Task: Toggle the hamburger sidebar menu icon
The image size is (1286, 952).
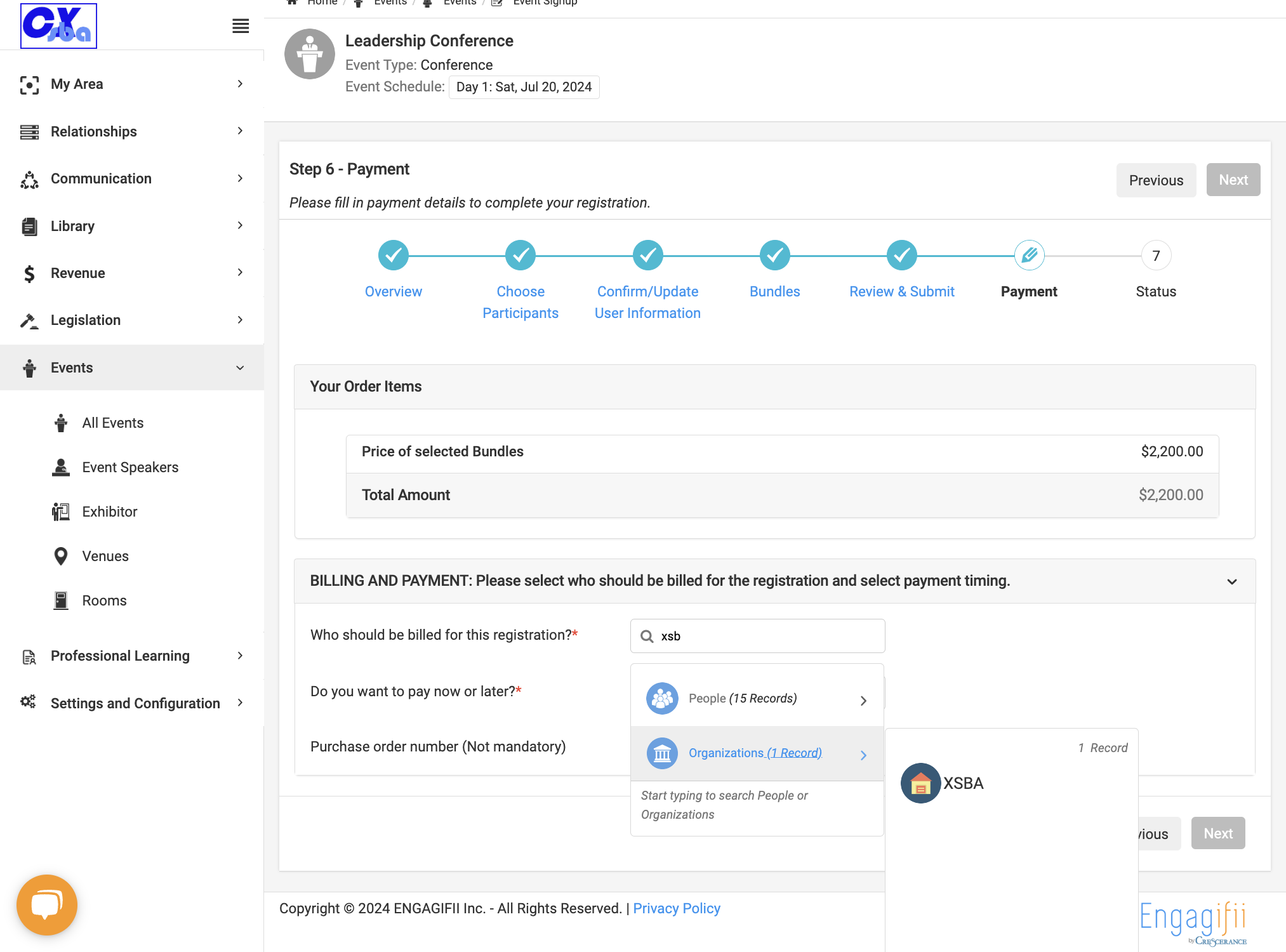Action: [x=241, y=26]
